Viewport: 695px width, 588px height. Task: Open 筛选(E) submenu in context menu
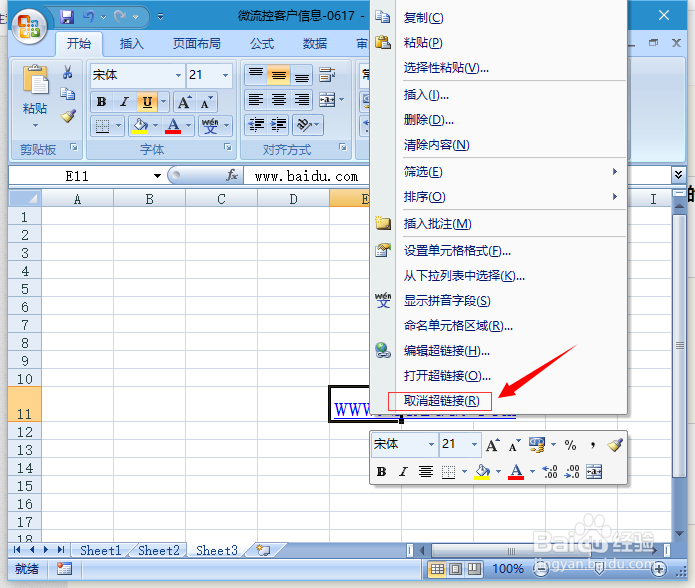tap(499, 171)
